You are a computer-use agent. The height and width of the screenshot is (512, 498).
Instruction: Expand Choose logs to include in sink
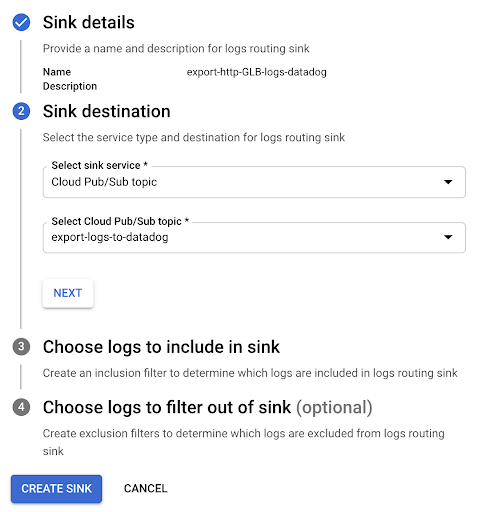click(x=161, y=347)
